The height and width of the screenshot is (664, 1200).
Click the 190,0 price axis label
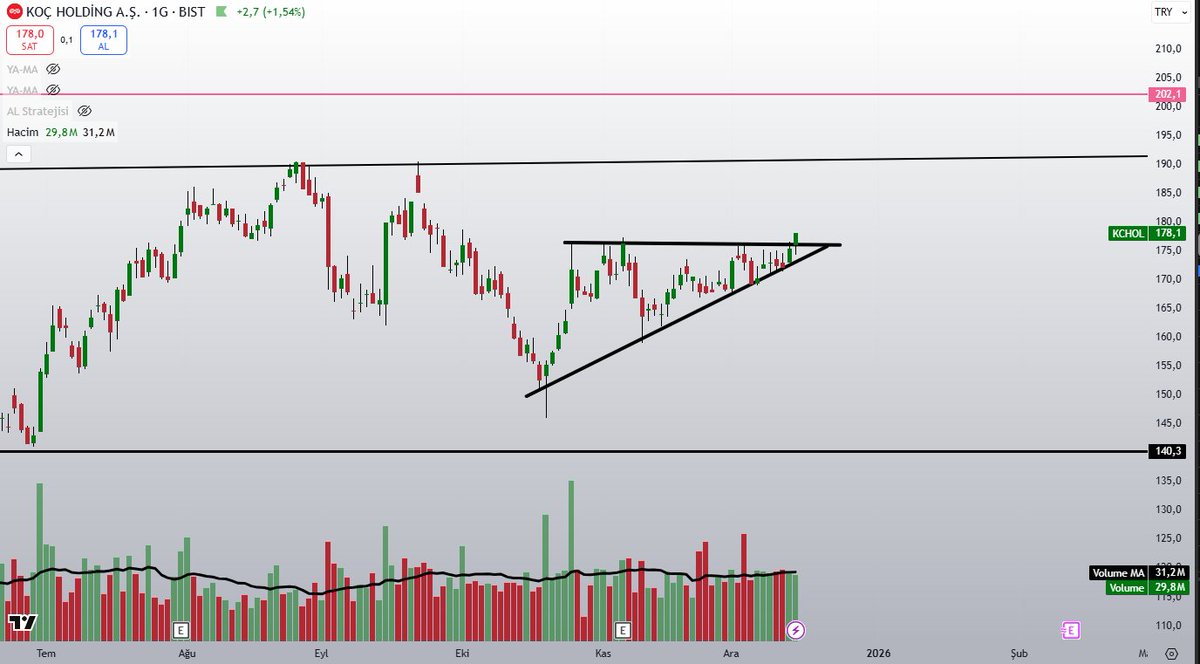(x=1168, y=164)
